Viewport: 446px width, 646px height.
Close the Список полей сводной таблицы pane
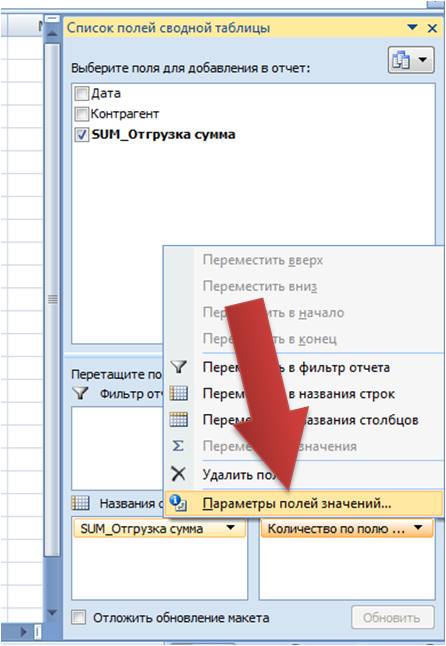[x=432, y=28]
